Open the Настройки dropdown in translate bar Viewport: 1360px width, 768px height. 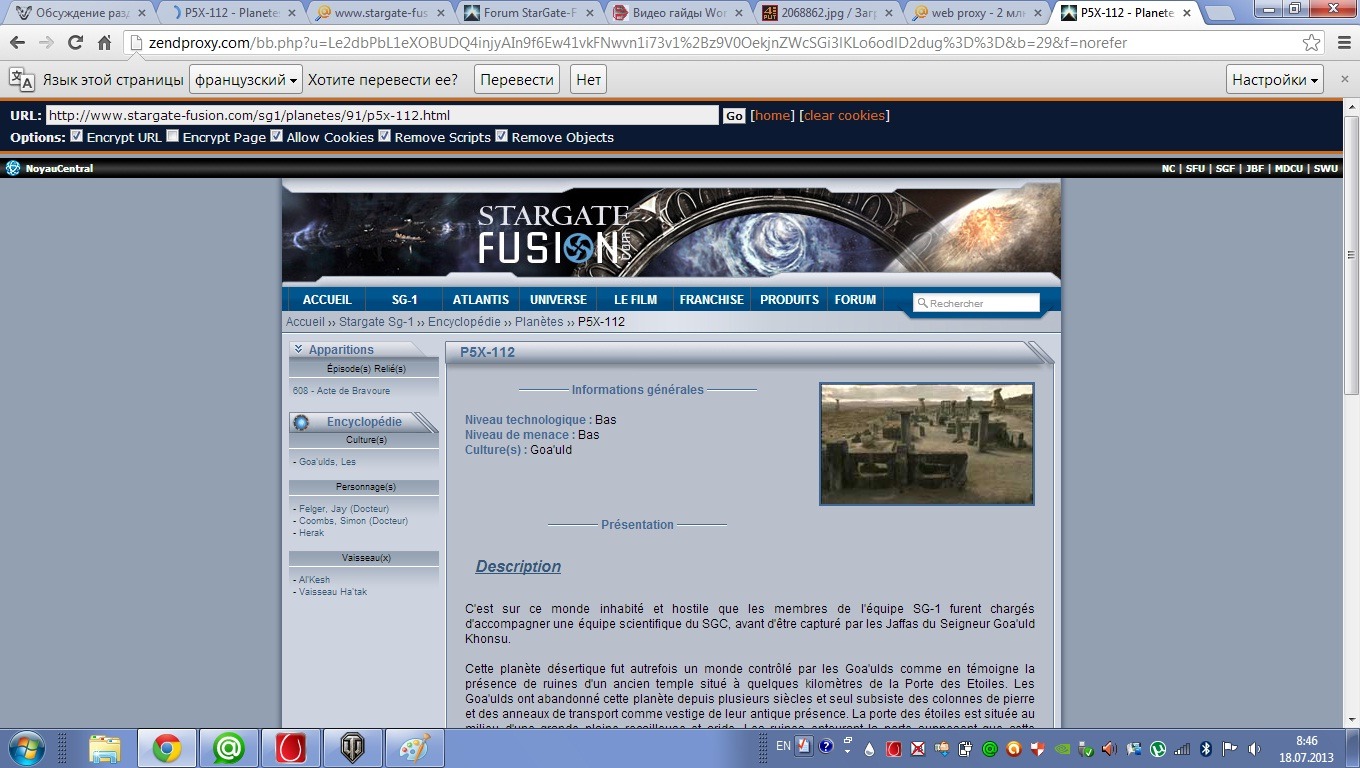point(1275,80)
